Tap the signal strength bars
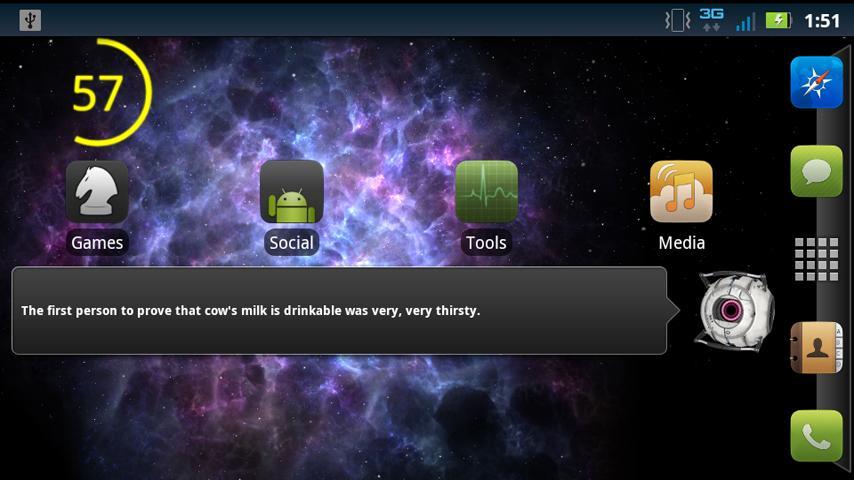 pyautogui.click(x=745, y=20)
